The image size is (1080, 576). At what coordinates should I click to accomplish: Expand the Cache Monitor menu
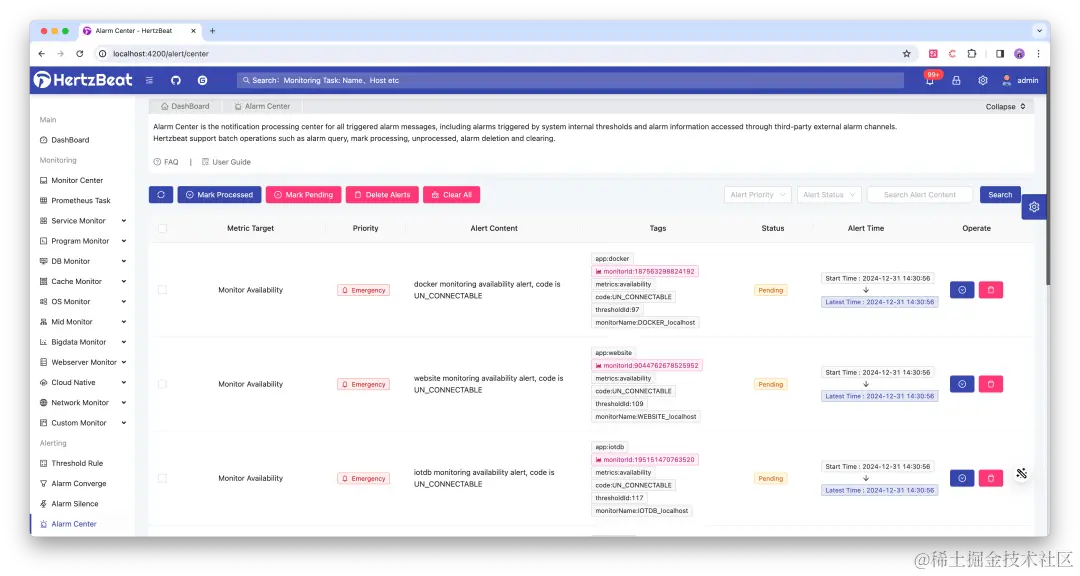pos(83,282)
